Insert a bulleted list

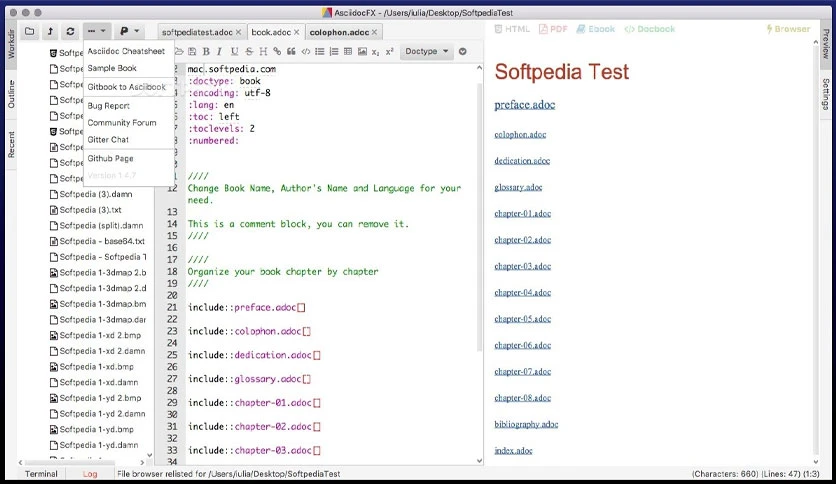pyautogui.click(x=320, y=51)
